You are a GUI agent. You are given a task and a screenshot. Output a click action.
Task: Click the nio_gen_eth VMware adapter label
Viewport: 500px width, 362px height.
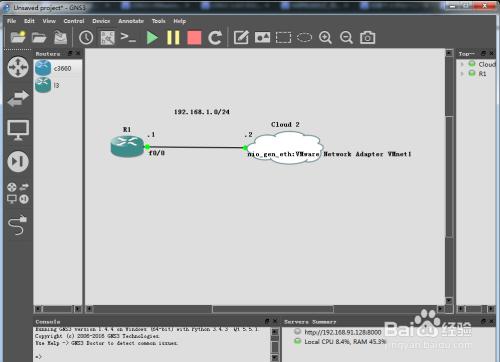[329, 154]
